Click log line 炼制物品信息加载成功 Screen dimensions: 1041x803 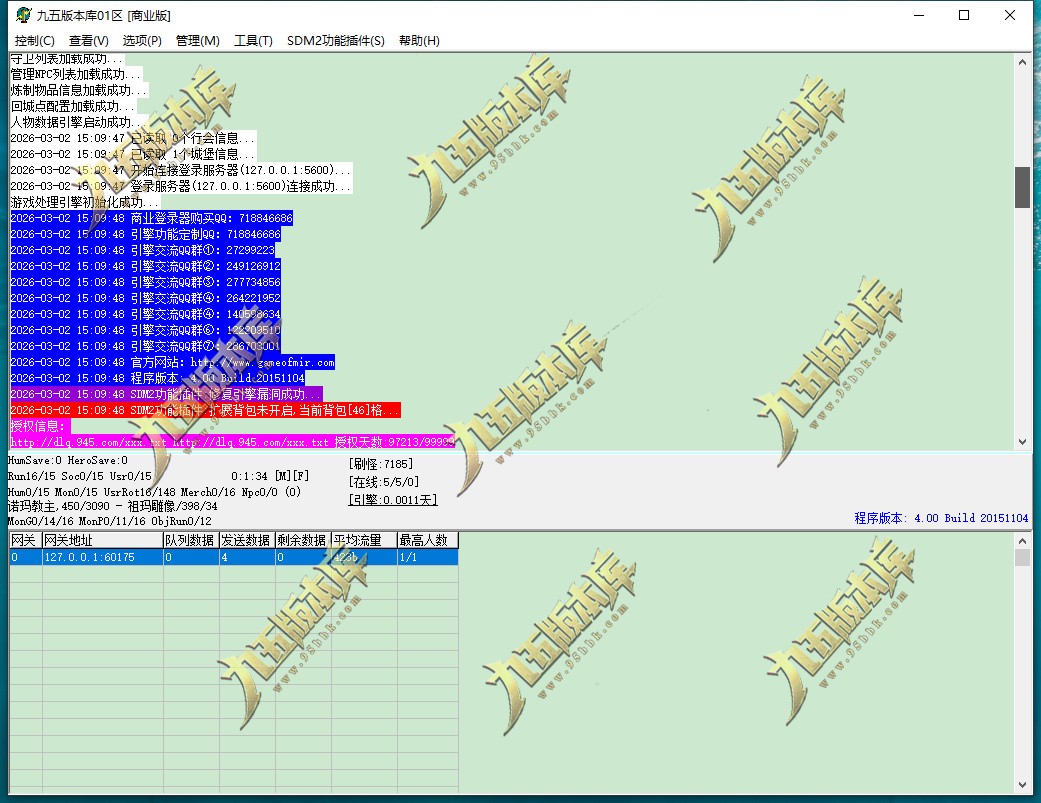(x=78, y=90)
